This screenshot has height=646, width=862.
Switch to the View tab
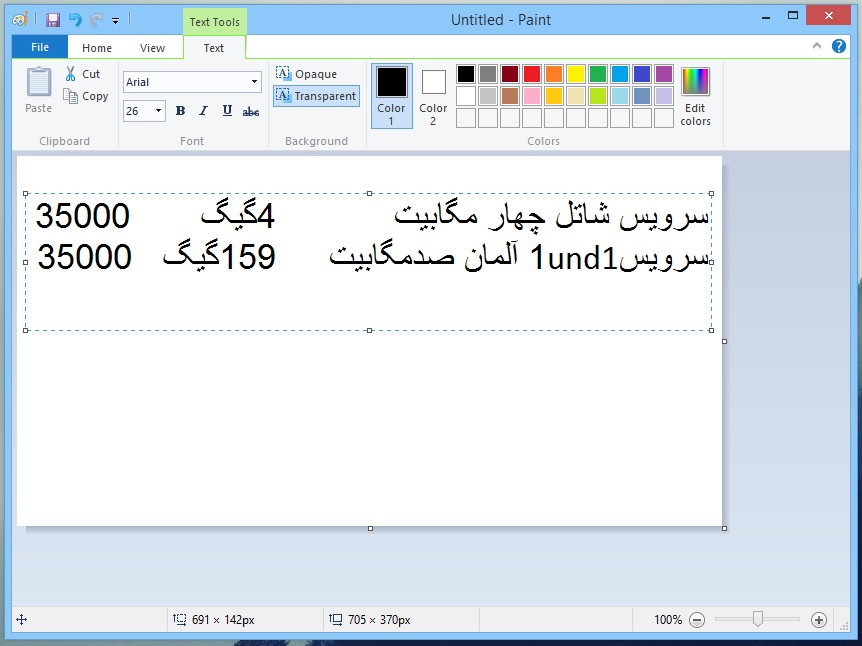152,48
